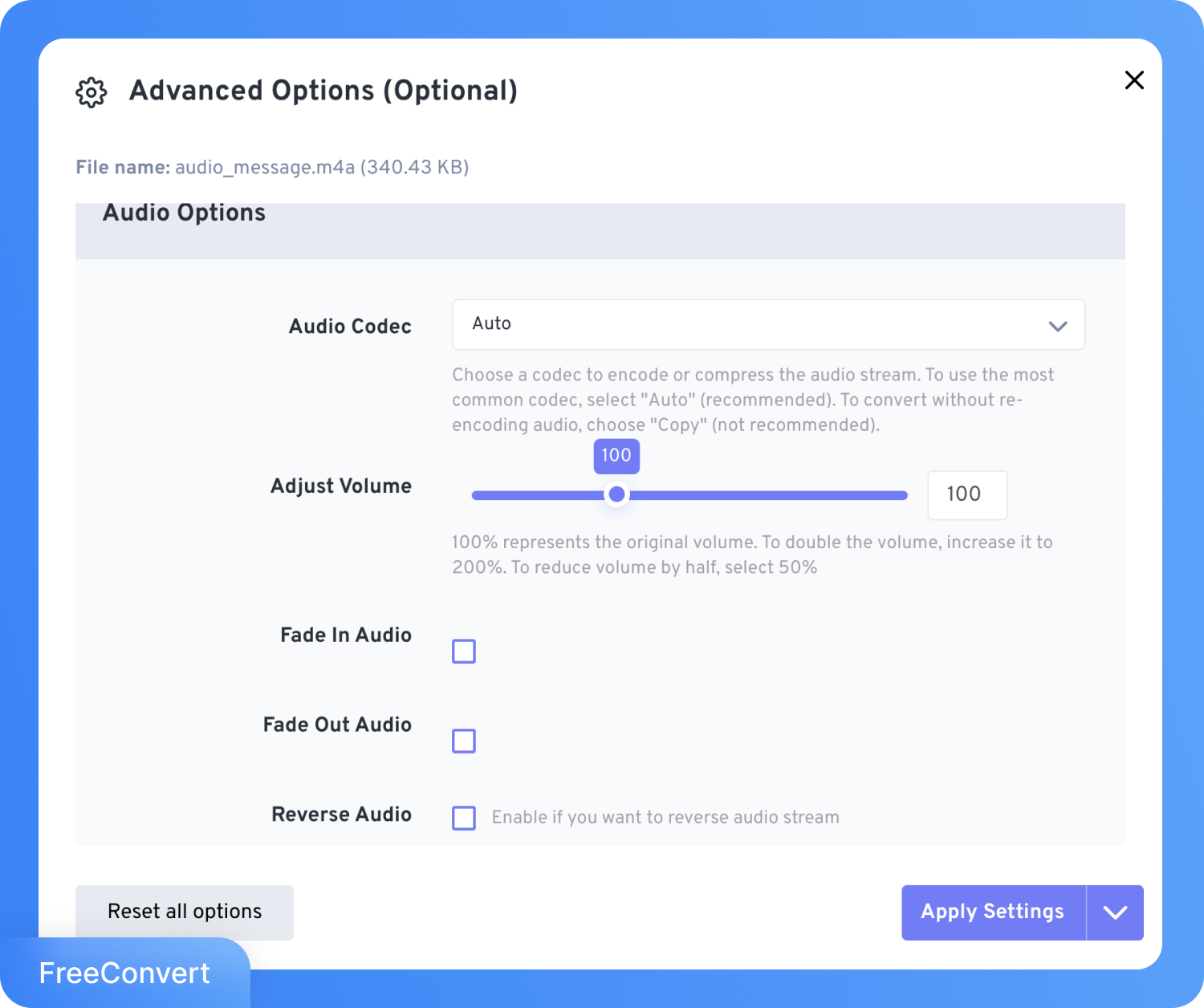Click the Reverse Audio description text
Image resolution: width=1204 pixels, height=1008 pixels.
tap(665, 818)
